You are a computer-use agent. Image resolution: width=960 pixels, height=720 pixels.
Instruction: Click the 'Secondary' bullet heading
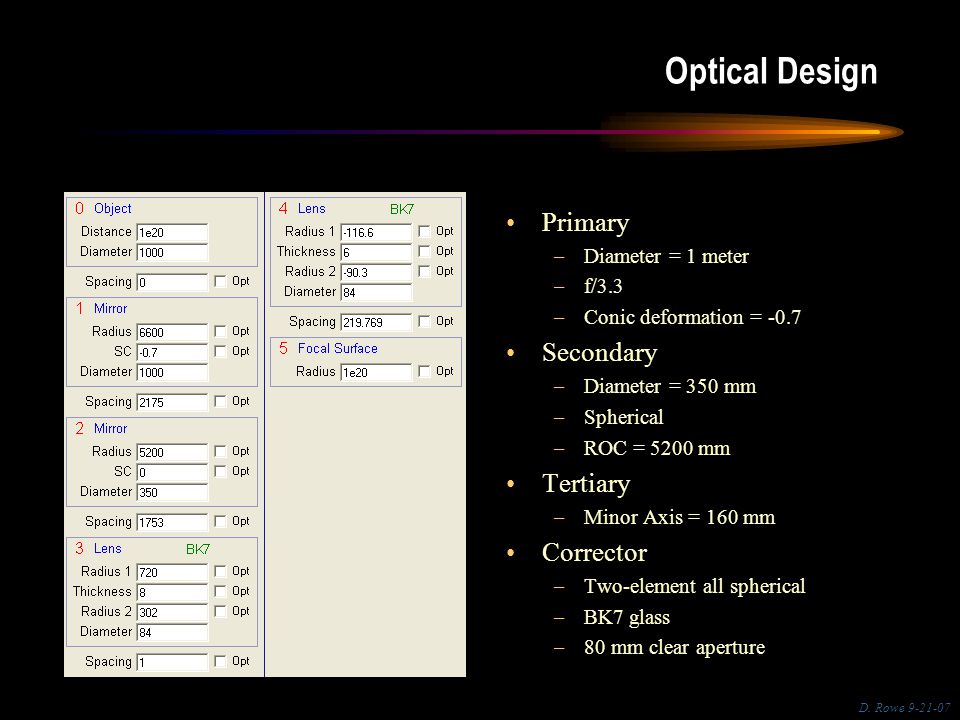(599, 353)
